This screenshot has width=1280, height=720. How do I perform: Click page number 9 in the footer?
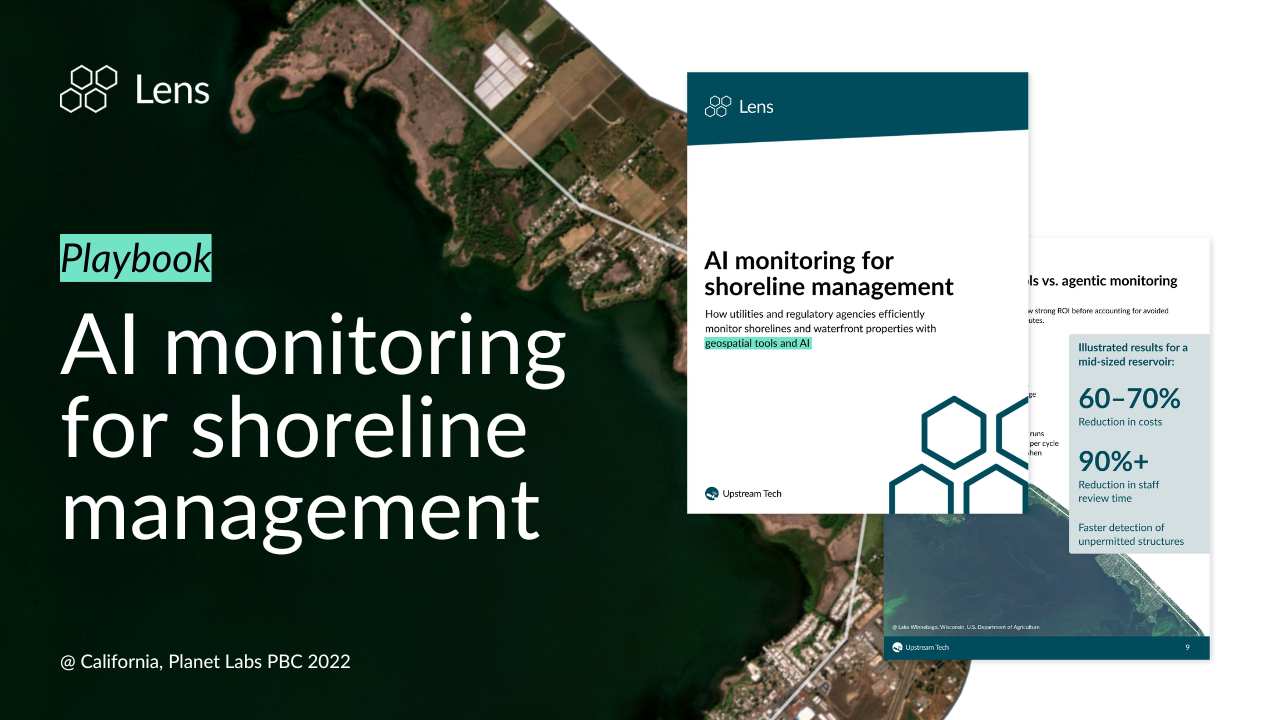click(x=1187, y=647)
